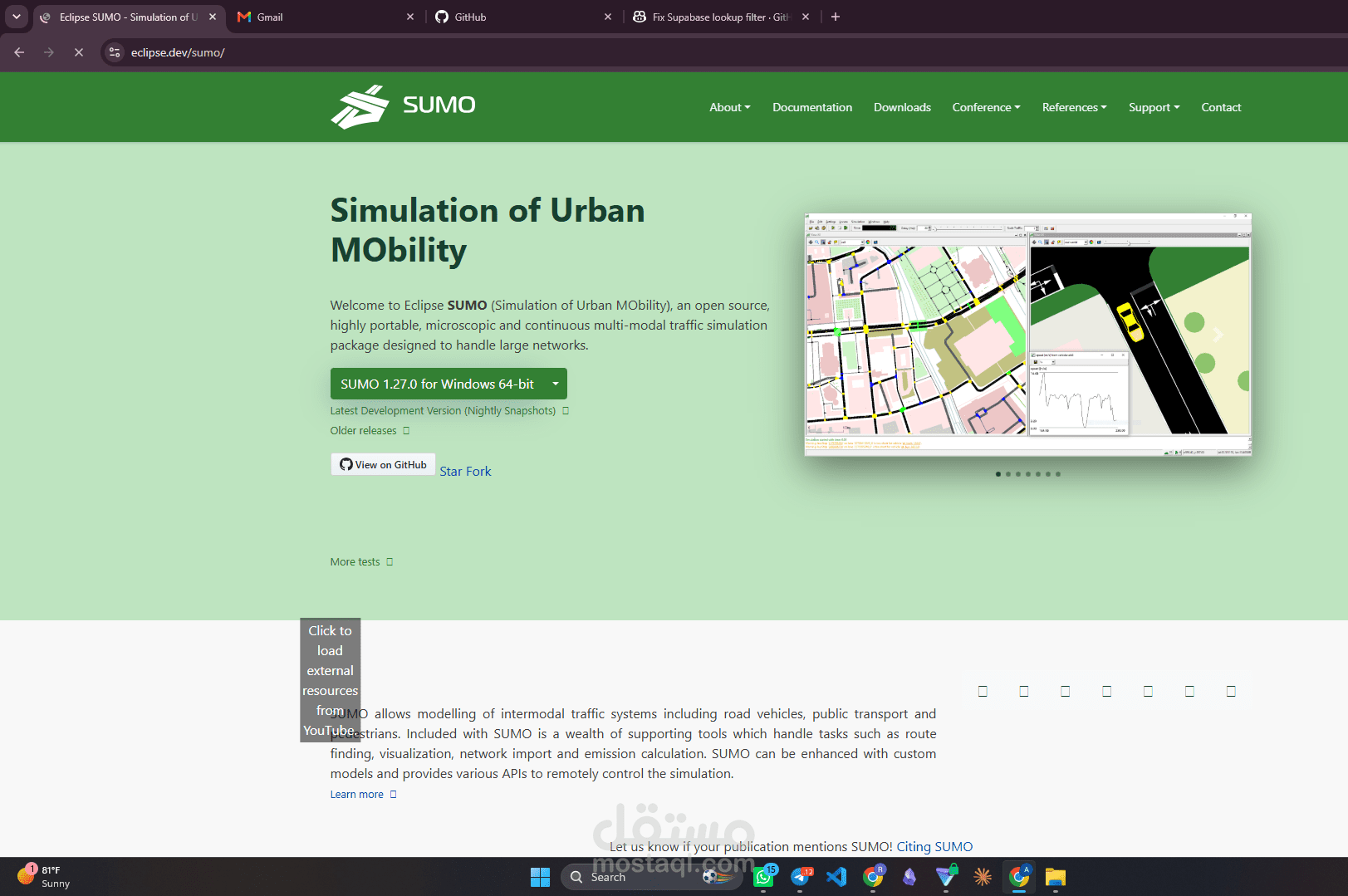
Task: Advance the screenshot carousel with the right arrow
Action: point(1218,335)
